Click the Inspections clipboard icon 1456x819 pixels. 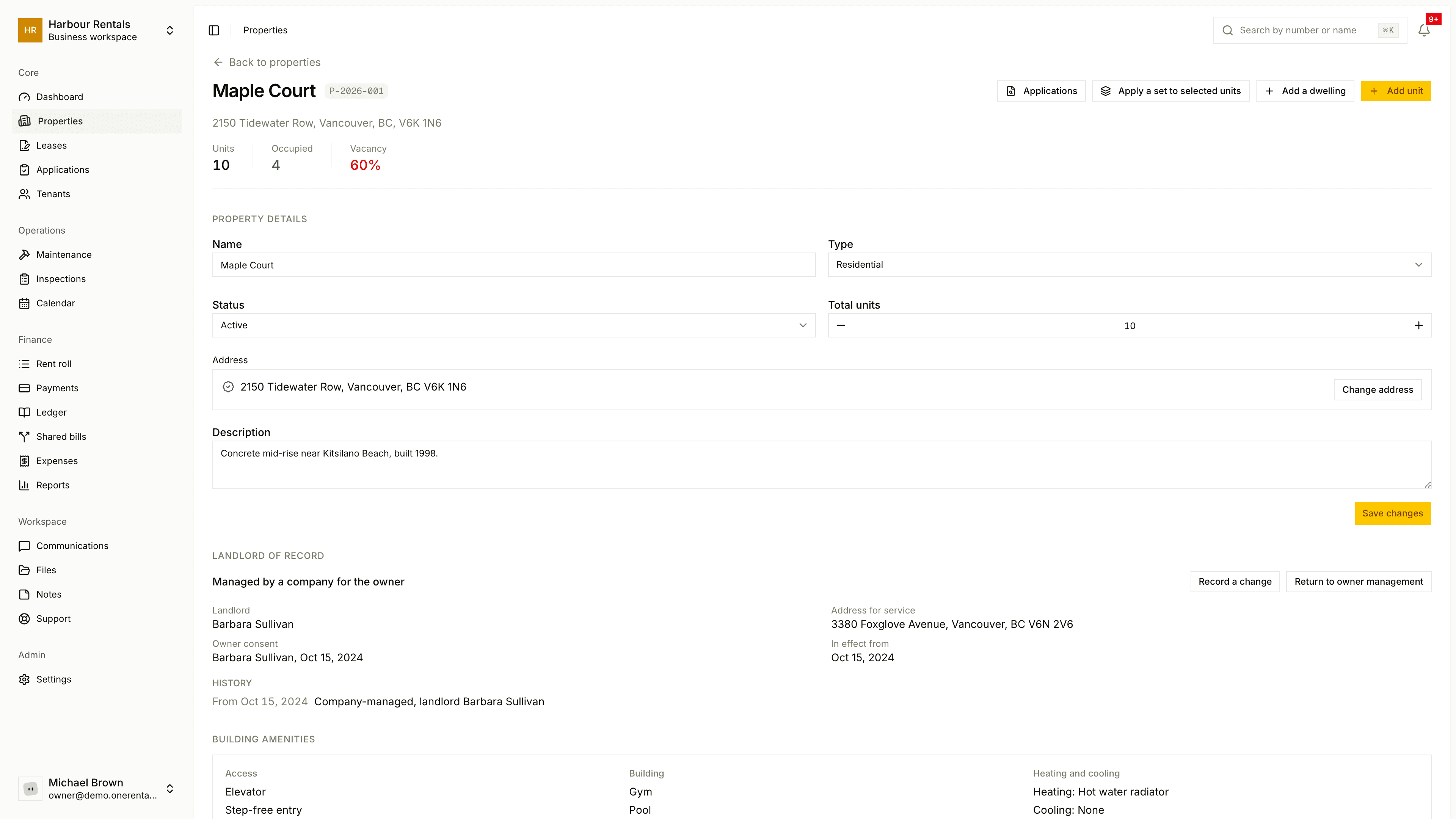pos(24,279)
